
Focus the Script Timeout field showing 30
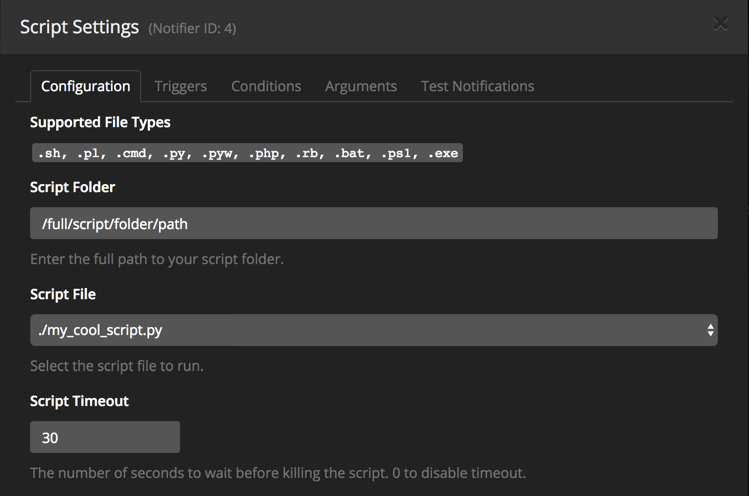click(105, 437)
